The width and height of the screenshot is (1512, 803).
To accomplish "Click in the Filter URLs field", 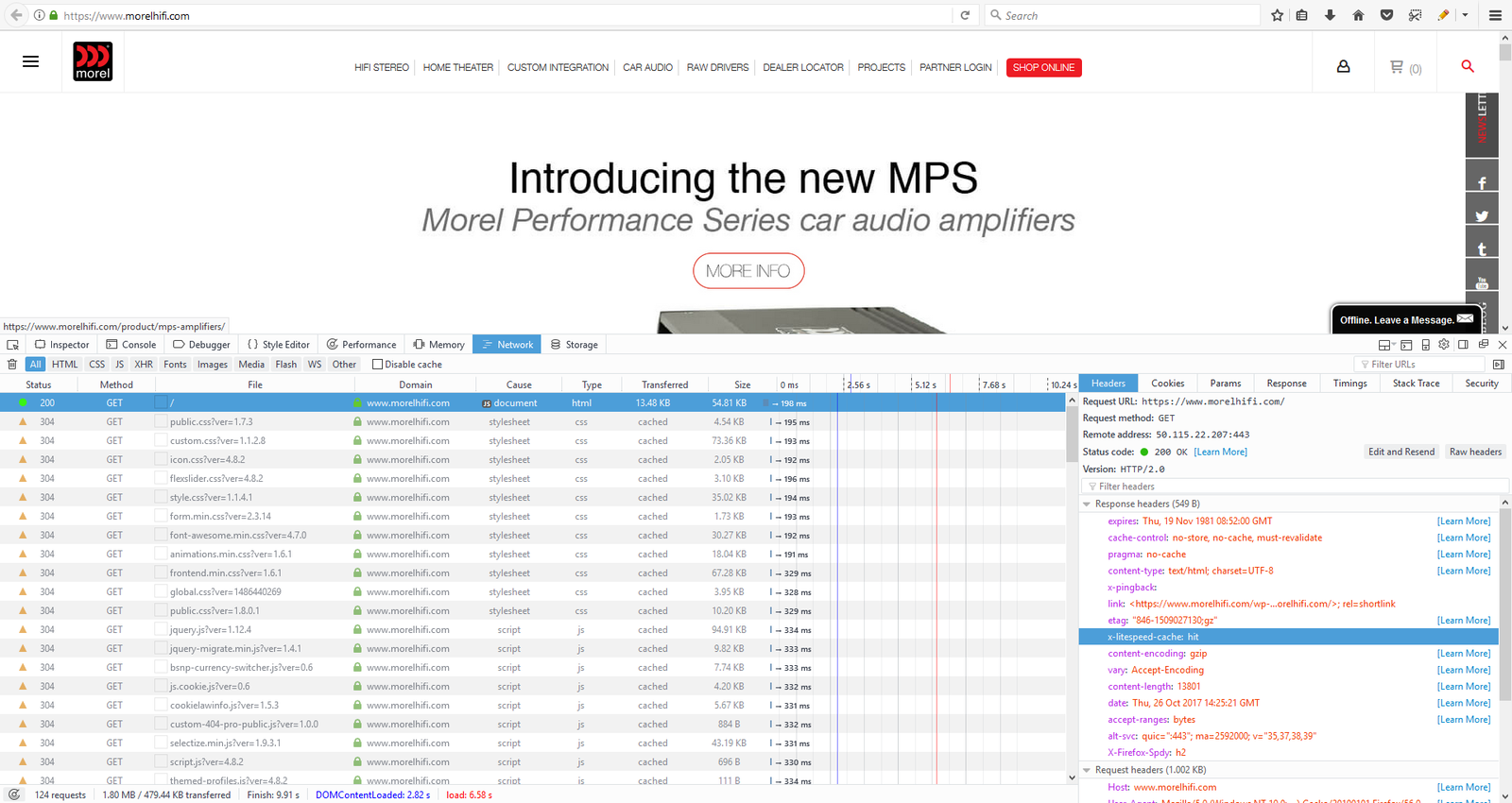I will pyautogui.click(x=1420, y=365).
